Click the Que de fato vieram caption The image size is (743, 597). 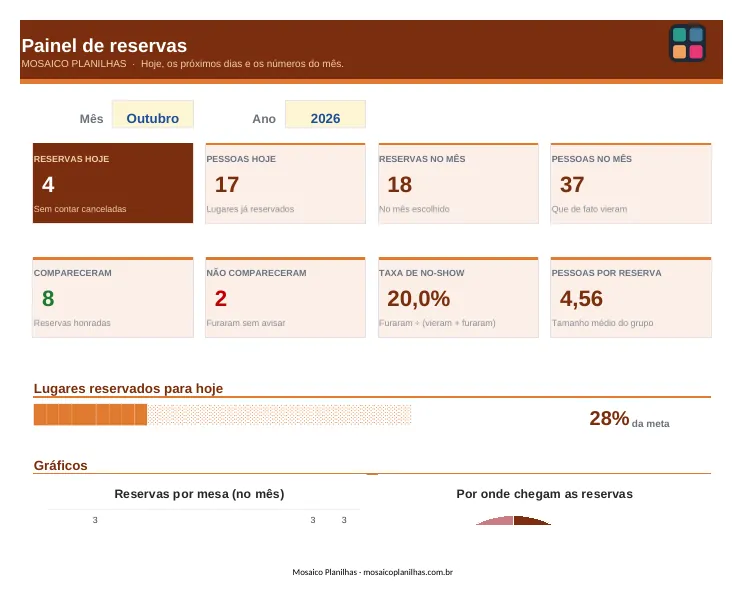click(589, 209)
